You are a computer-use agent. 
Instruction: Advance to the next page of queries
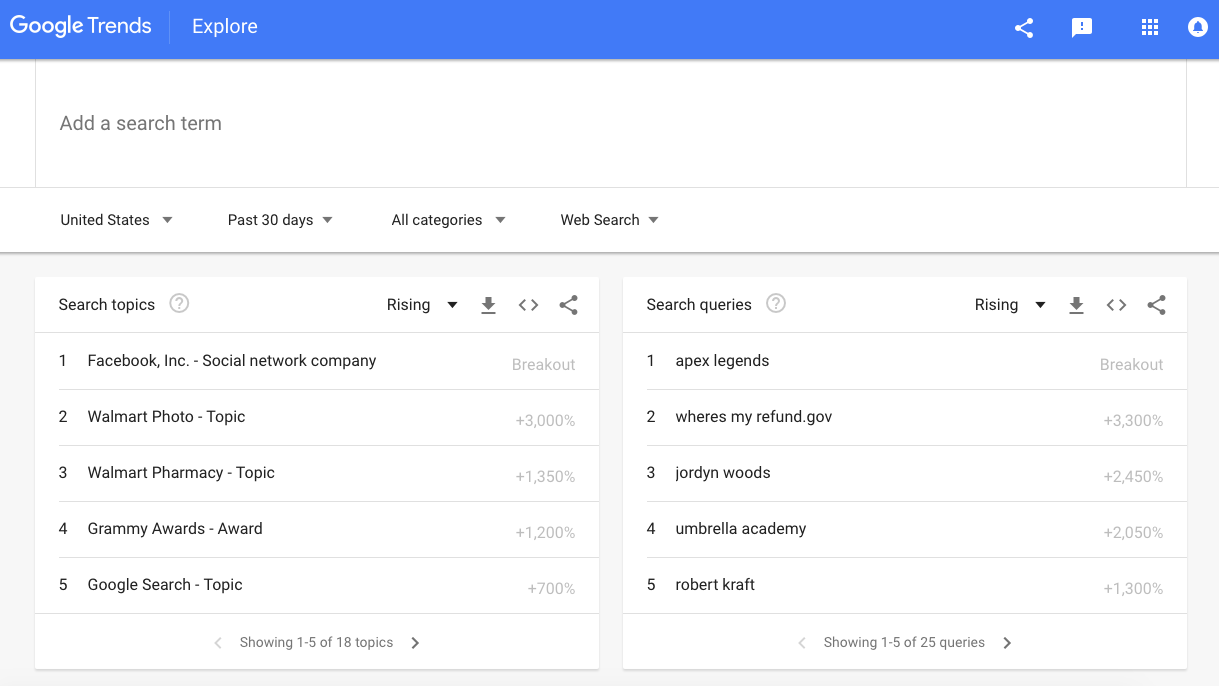pyautogui.click(x=1007, y=642)
